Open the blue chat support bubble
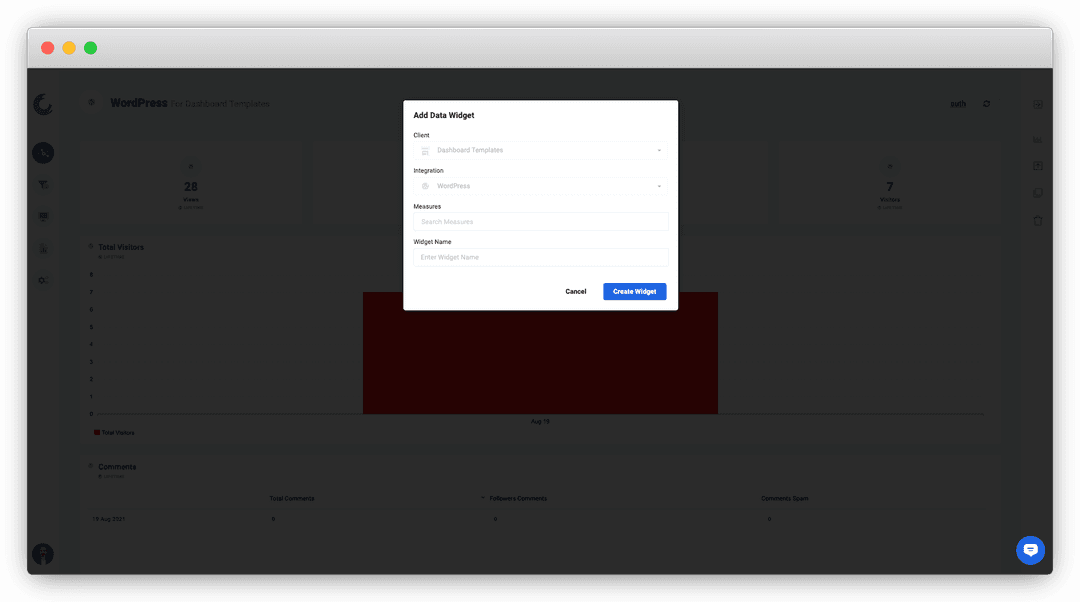The image size is (1080, 602). click(x=1030, y=550)
